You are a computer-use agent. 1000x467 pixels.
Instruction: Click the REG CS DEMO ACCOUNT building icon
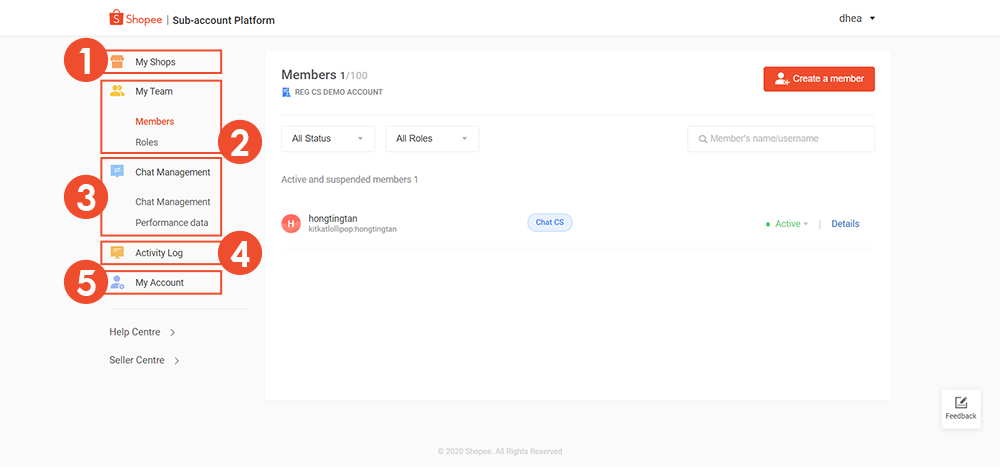tap(286, 92)
